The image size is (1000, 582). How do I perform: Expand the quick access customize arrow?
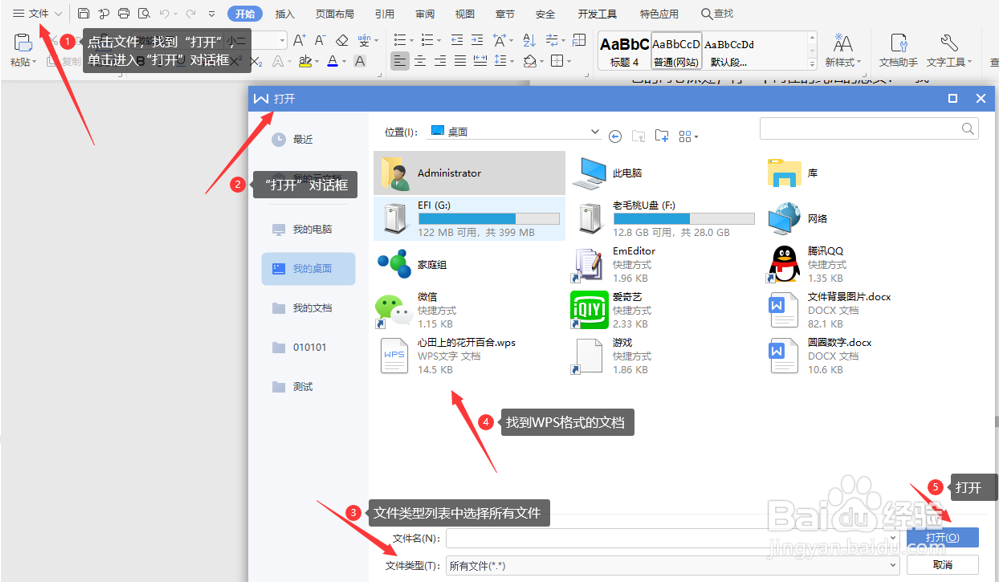(212, 13)
